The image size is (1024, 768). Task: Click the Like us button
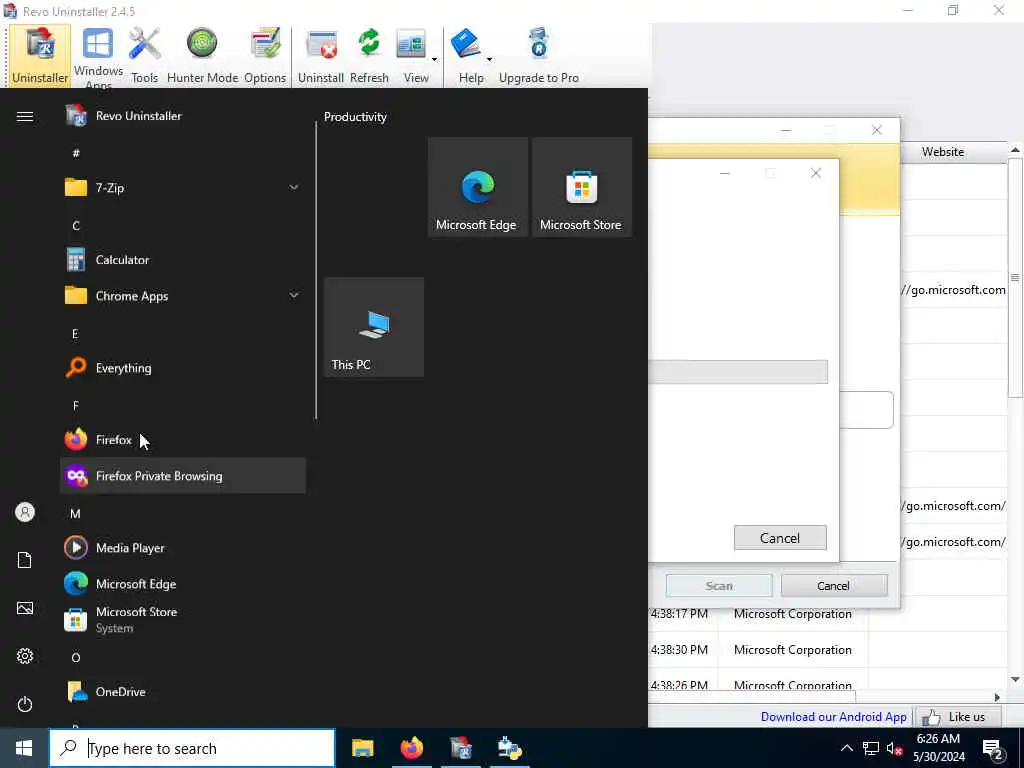[x=958, y=717]
